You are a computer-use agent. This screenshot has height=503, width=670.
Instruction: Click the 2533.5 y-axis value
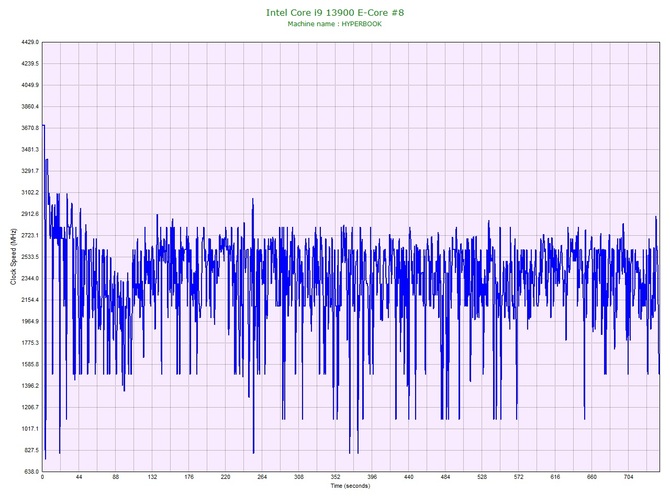pyautogui.click(x=30, y=257)
